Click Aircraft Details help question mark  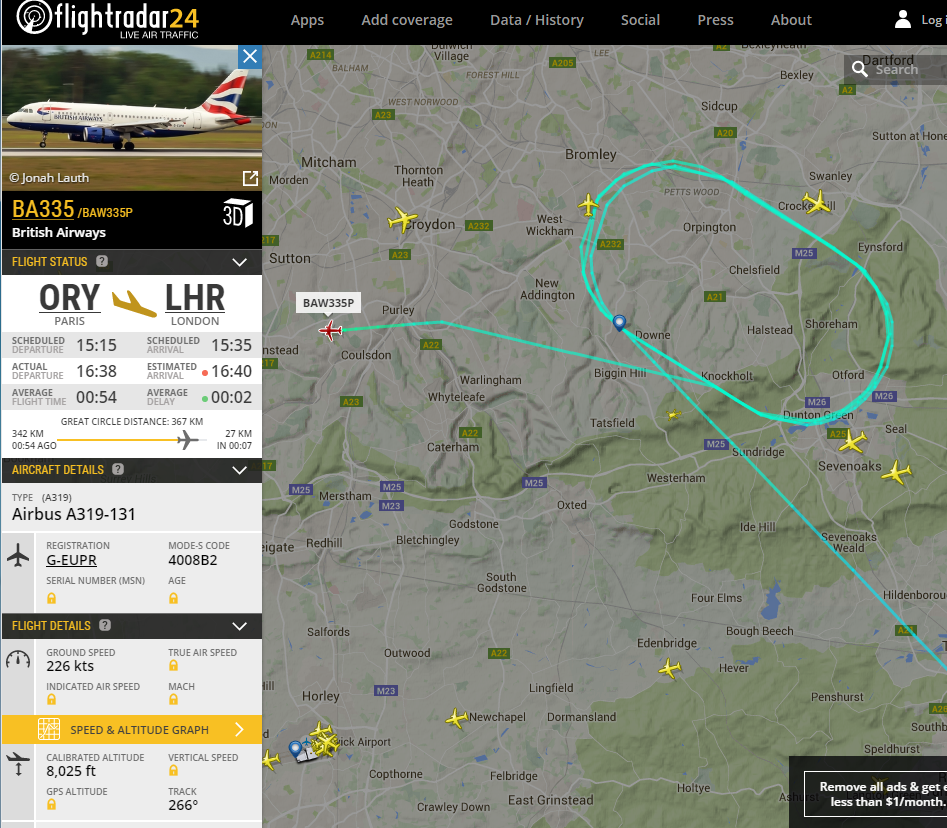(118, 469)
